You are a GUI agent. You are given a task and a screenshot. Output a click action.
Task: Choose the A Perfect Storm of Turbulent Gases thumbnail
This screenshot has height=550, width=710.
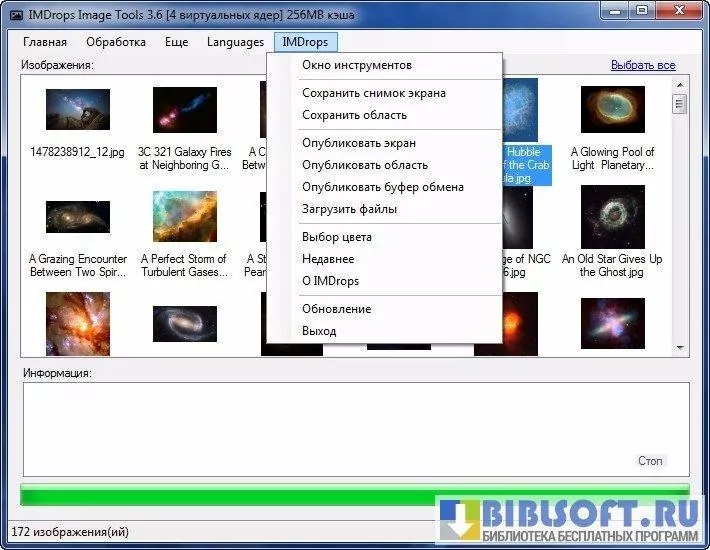pyautogui.click(x=184, y=217)
